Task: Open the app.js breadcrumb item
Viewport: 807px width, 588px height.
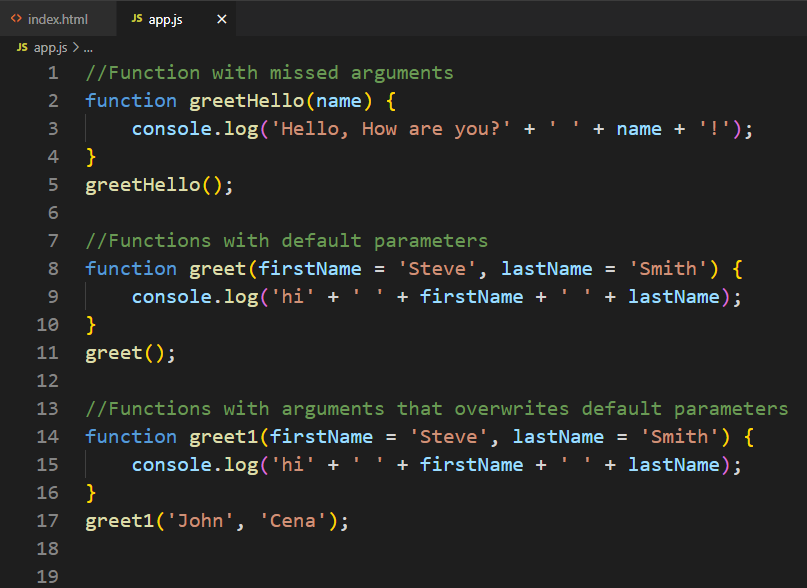Action: (x=50, y=48)
